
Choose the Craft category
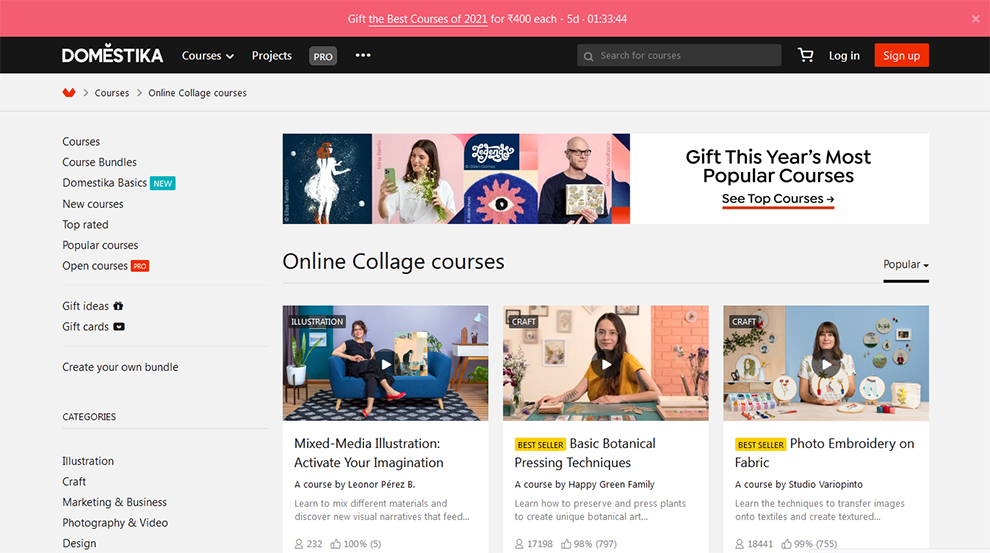(x=74, y=482)
